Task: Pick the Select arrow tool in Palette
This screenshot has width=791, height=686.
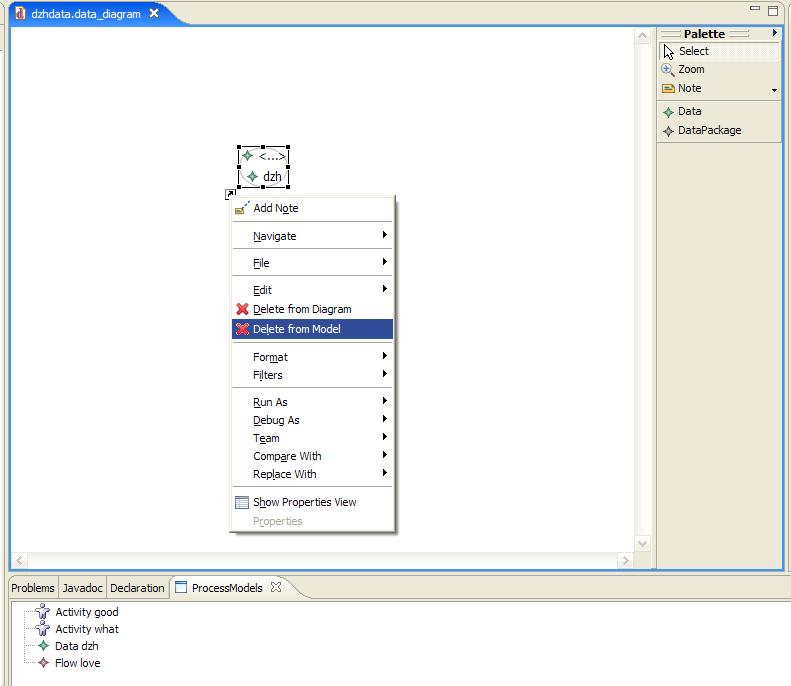Action: 692,52
